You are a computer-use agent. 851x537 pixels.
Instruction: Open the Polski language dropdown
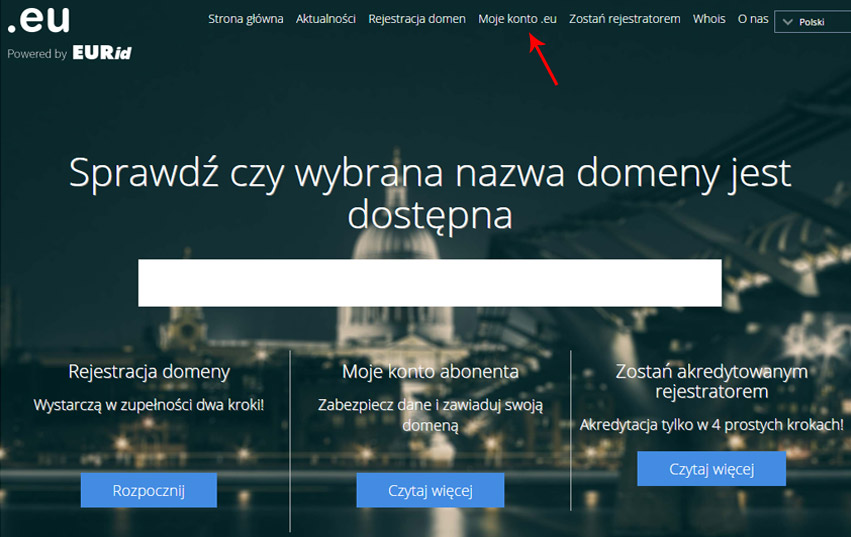(x=811, y=21)
